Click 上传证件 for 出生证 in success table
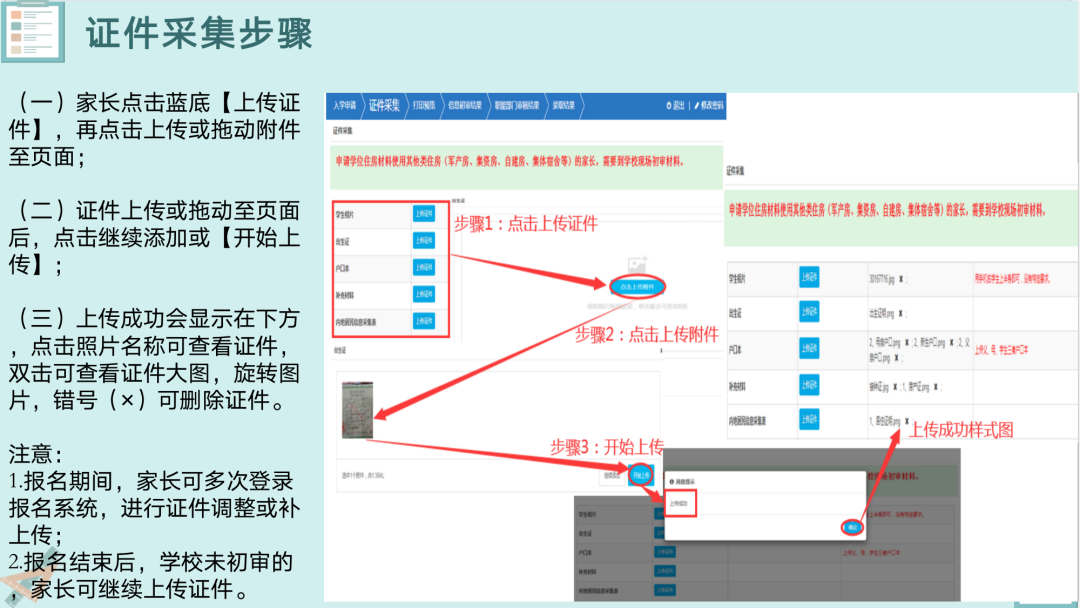Image resolution: width=1080 pixels, height=608 pixels. (809, 312)
